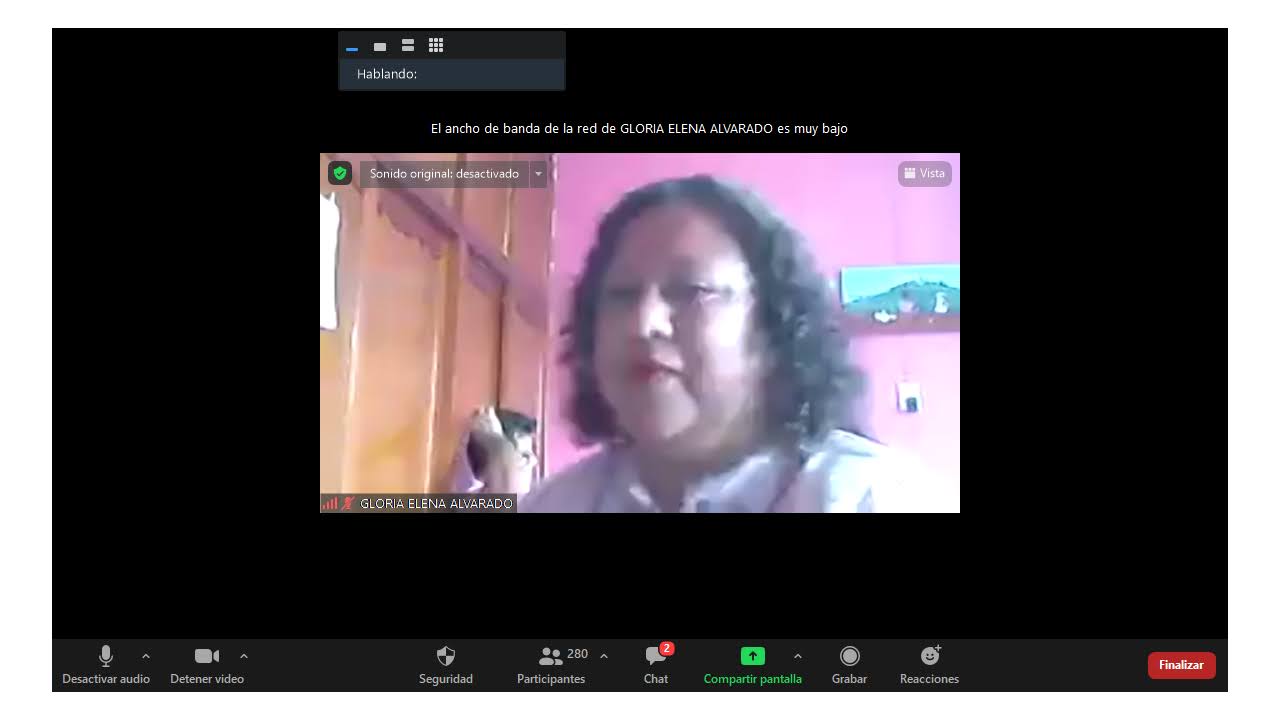The image size is (1280, 720).
Task: Expand audio options arrow beside microphone
Action: point(146,656)
